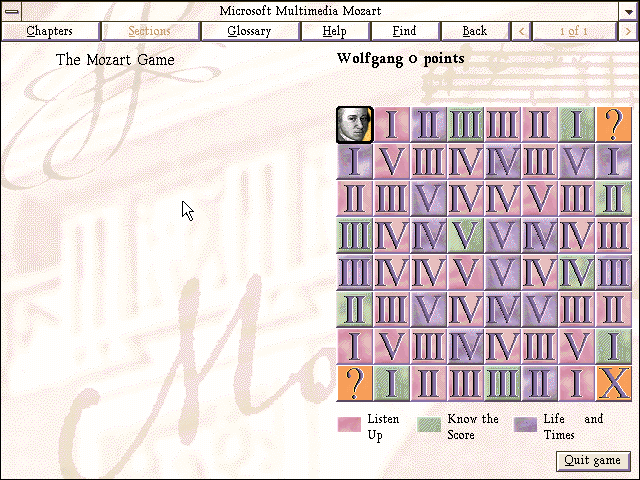Select the orange question mark tile in top row
Screen dimensions: 640x480
tap(613, 125)
